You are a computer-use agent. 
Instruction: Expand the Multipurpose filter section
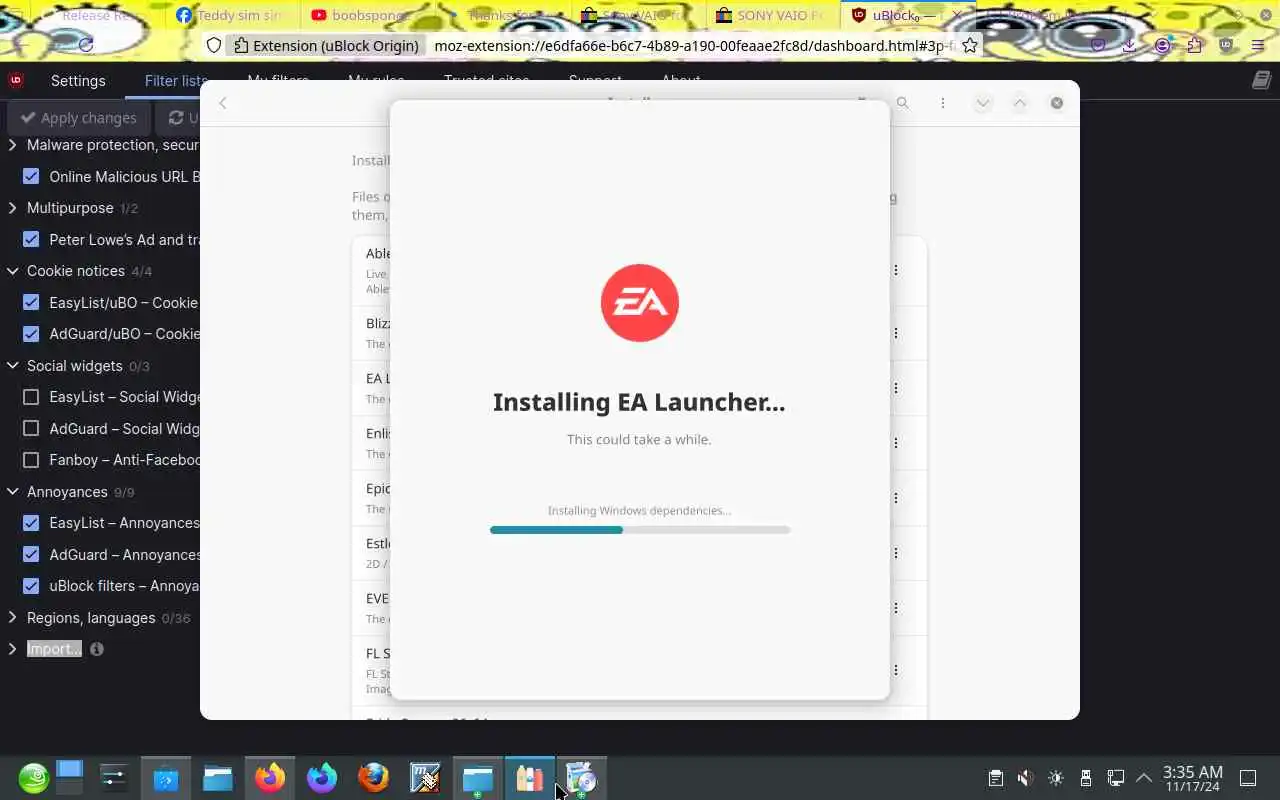(x=12, y=208)
